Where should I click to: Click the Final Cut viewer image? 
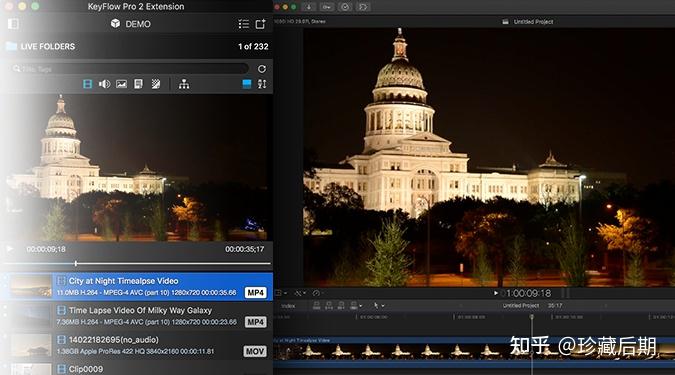tap(489, 157)
